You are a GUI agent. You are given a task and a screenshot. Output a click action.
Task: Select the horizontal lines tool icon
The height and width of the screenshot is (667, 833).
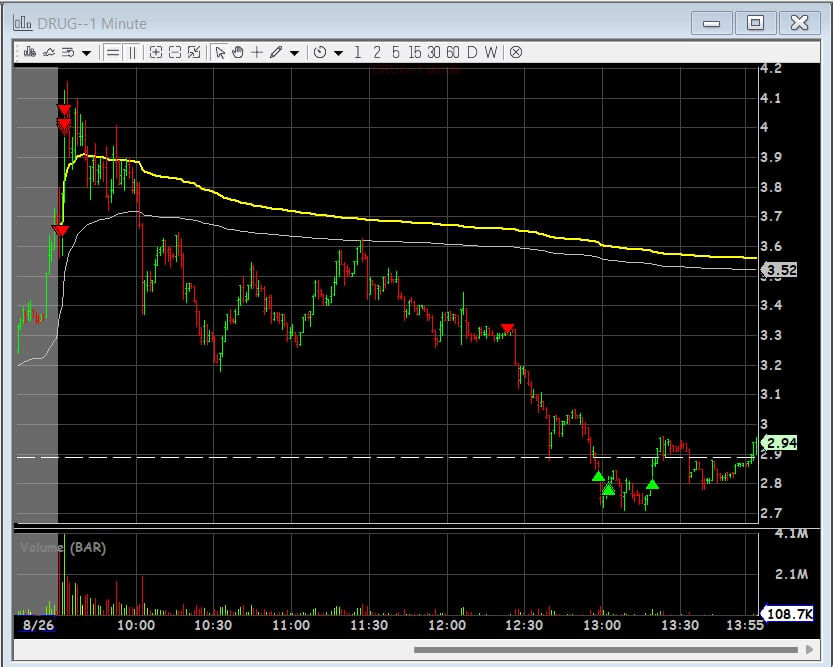(x=113, y=52)
